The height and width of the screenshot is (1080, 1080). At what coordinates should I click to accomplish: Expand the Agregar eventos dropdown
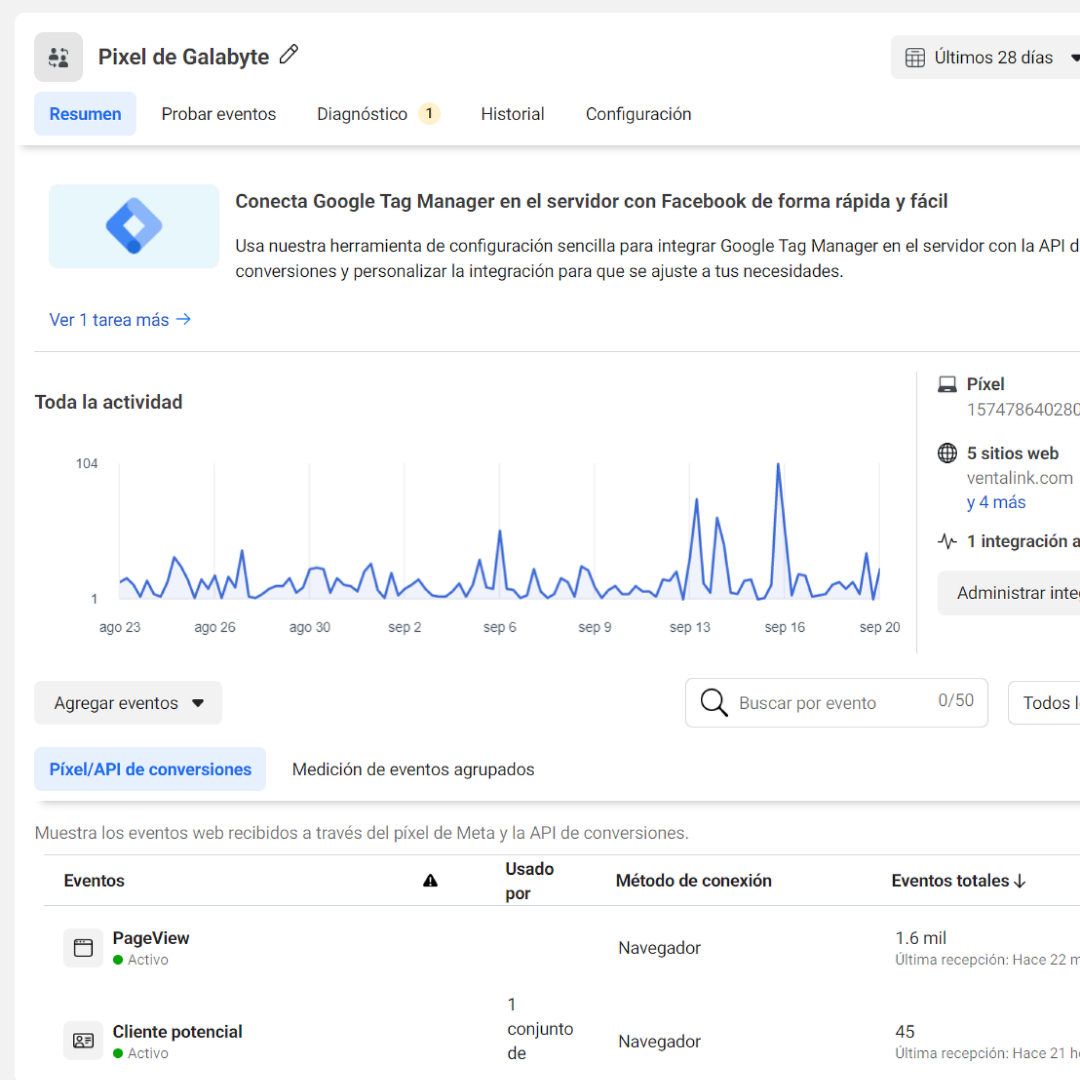(x=128, y=703)
